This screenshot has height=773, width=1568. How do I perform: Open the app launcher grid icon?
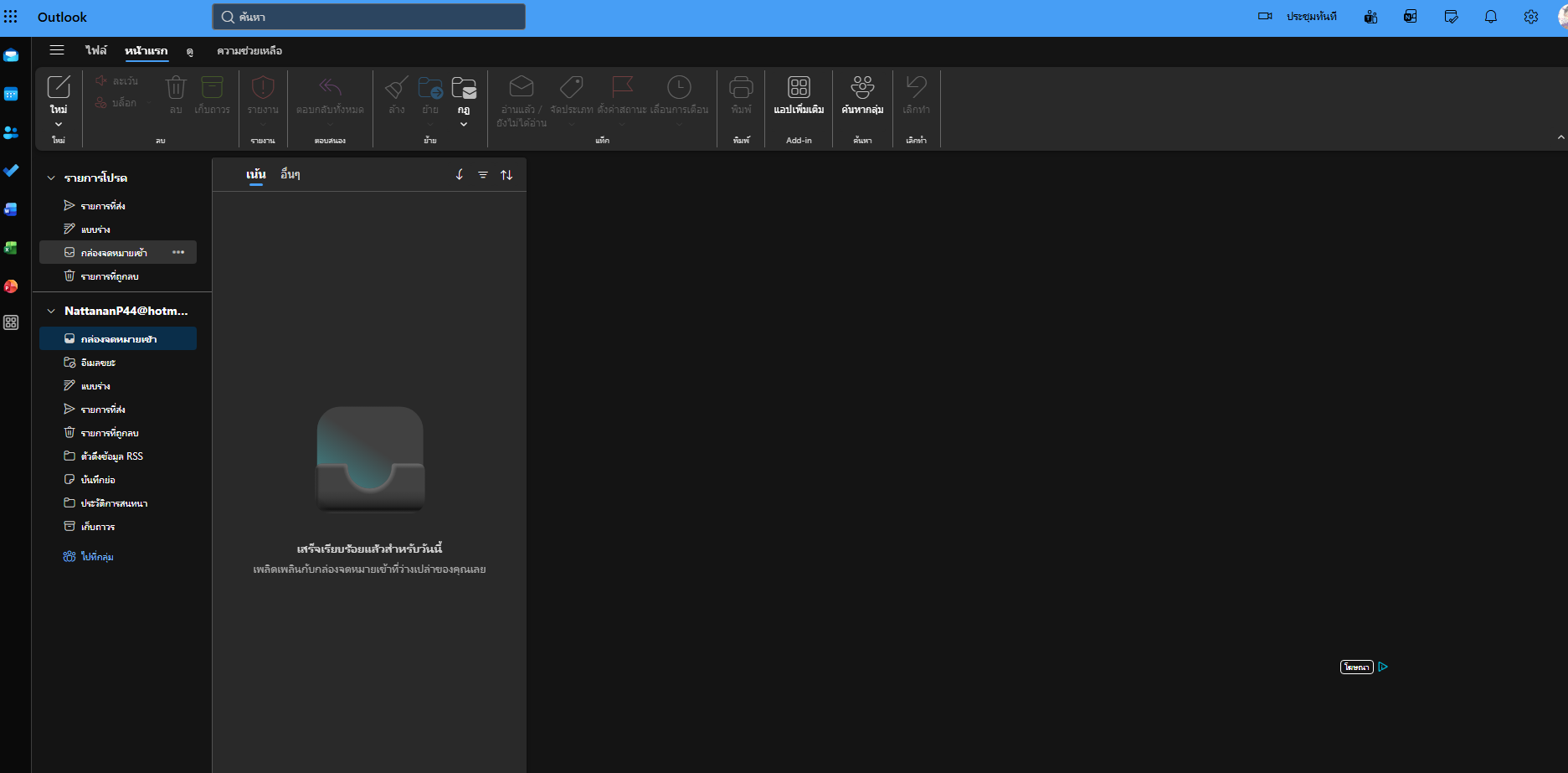click(x=11, y=17)
